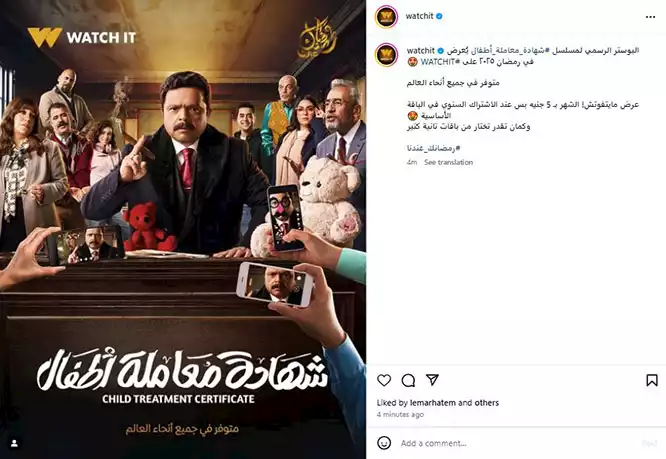Image resolution: width=666 pixels, height=459 pixels.
Task: Open the watchit avatar beside the caption
Action: [x=386, y=55]
